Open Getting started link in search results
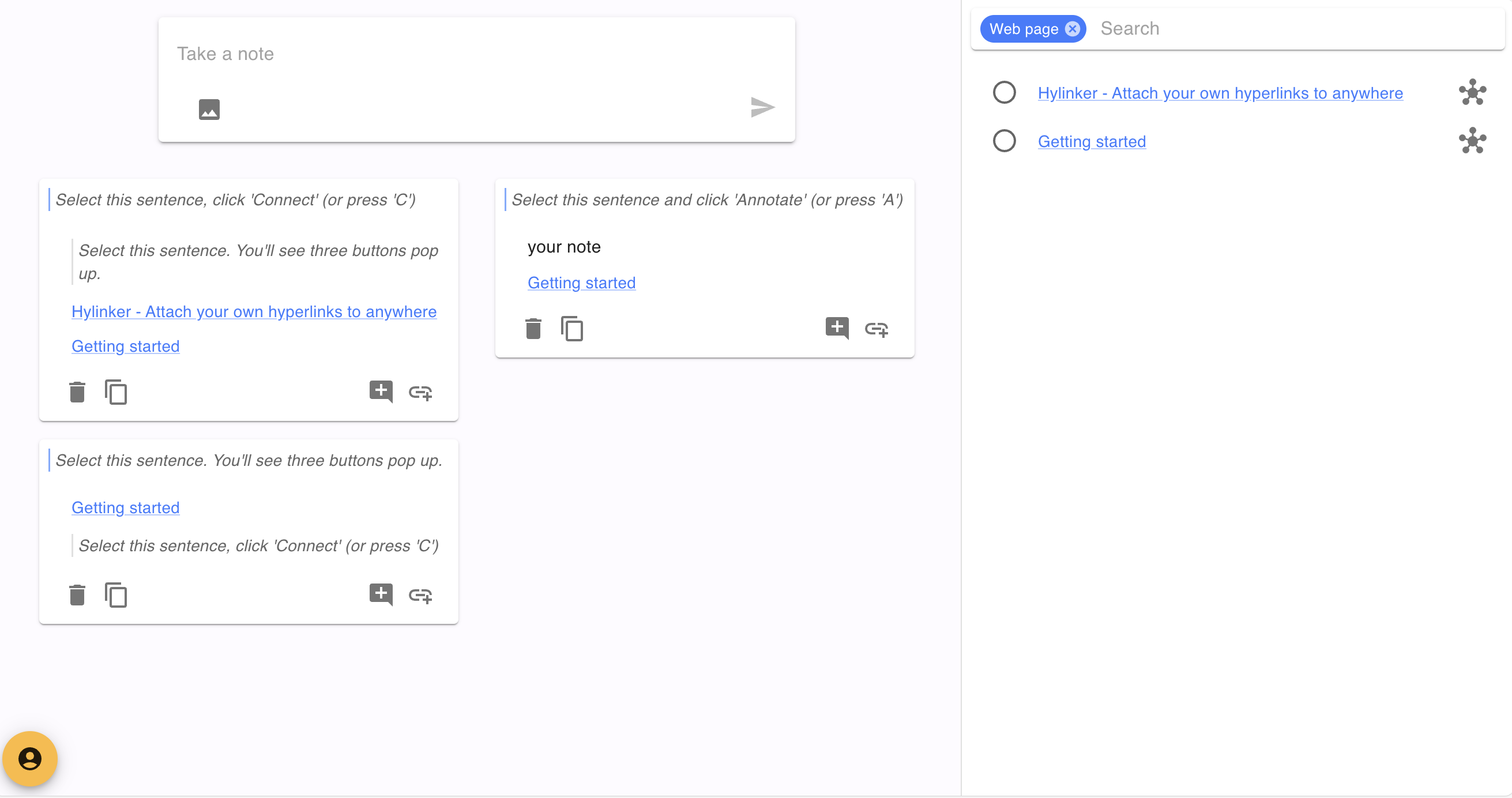1512x798 pixels. [1092, 141]
